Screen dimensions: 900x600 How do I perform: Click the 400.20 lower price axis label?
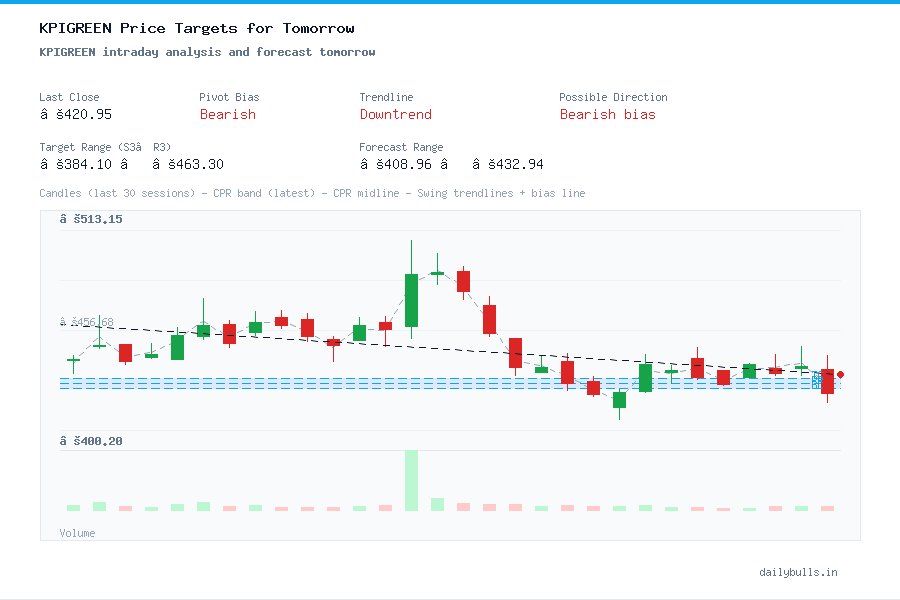[91, 441]
